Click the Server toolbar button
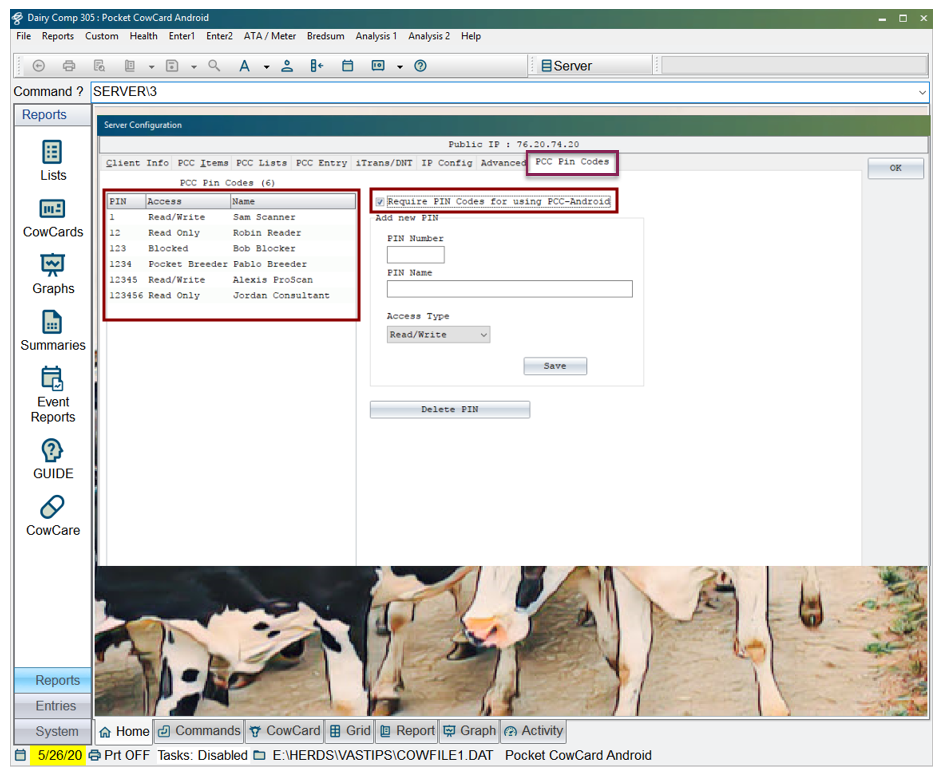This screenshot has height=778, width=939. (x=567, y=66)
